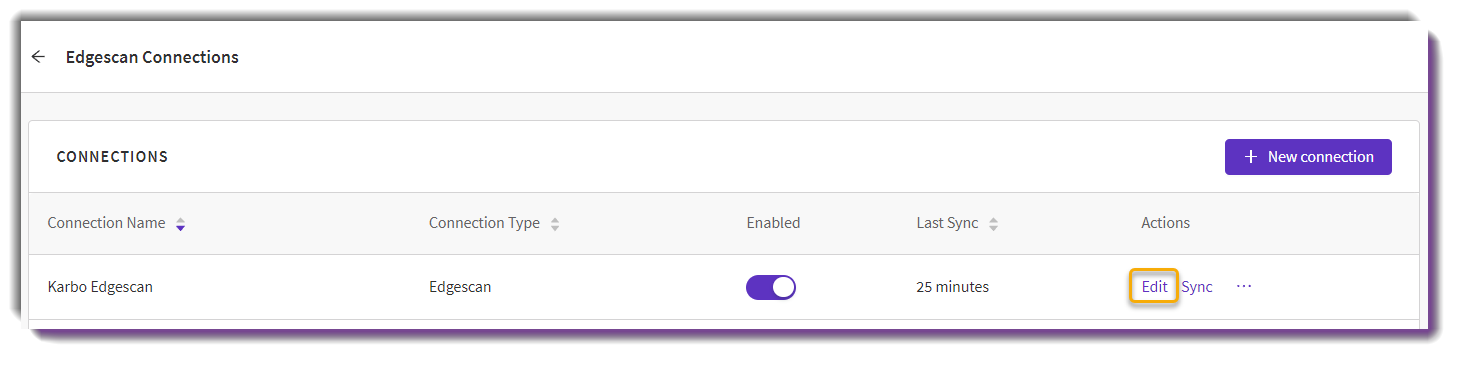Click the Connection Name column header
The width and height of the screenshot is (1470, 371).
pyautogui.click(x=106, y=223)
